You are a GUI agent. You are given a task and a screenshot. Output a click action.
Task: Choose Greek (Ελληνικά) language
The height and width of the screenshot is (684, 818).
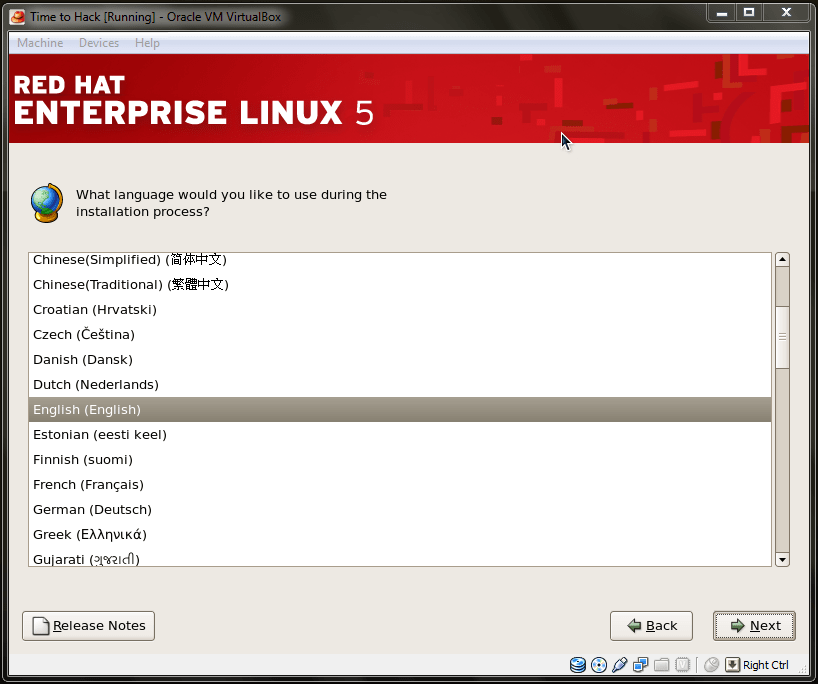[400, 535]
